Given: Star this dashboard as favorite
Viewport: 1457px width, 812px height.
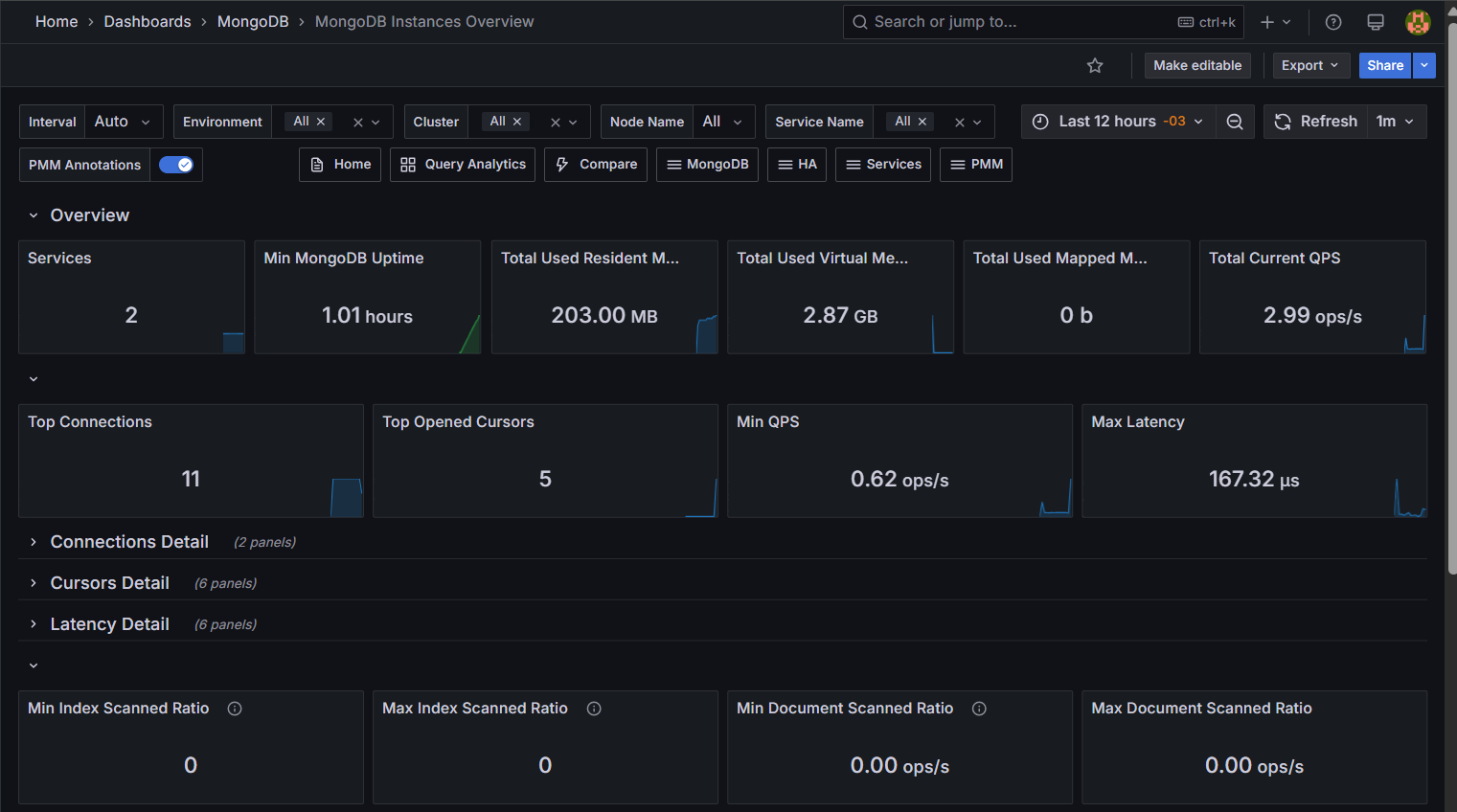Looking at the screenshot, I should click(x=1095, y=65).
